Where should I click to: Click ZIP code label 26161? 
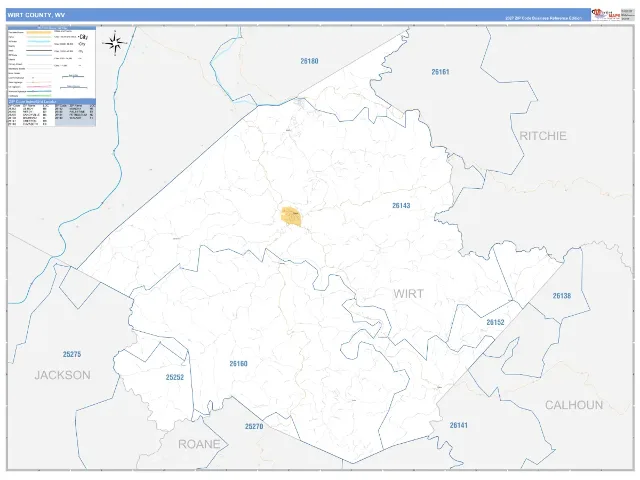point(440,72)
